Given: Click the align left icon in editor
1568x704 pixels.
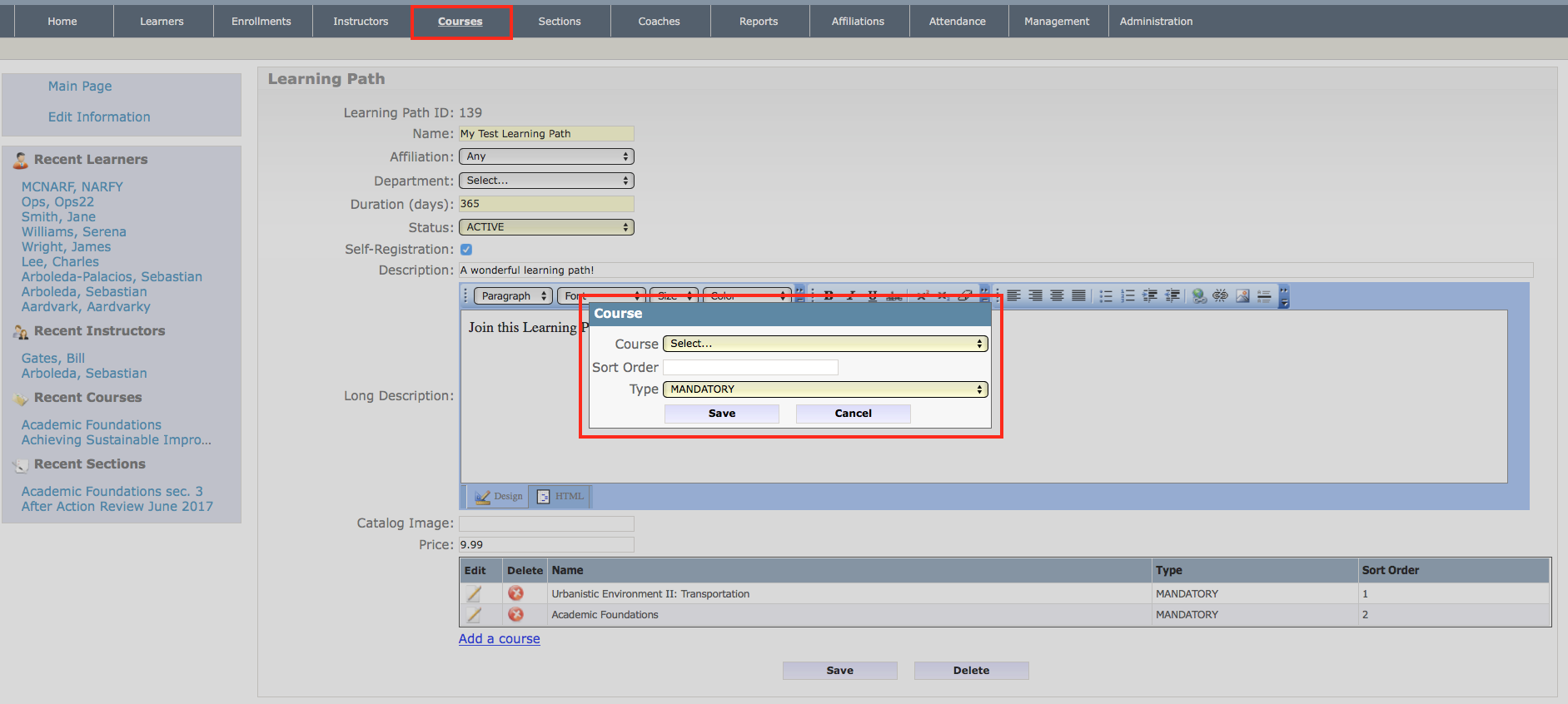Looking at the screenshot, I should [1013, 295].
